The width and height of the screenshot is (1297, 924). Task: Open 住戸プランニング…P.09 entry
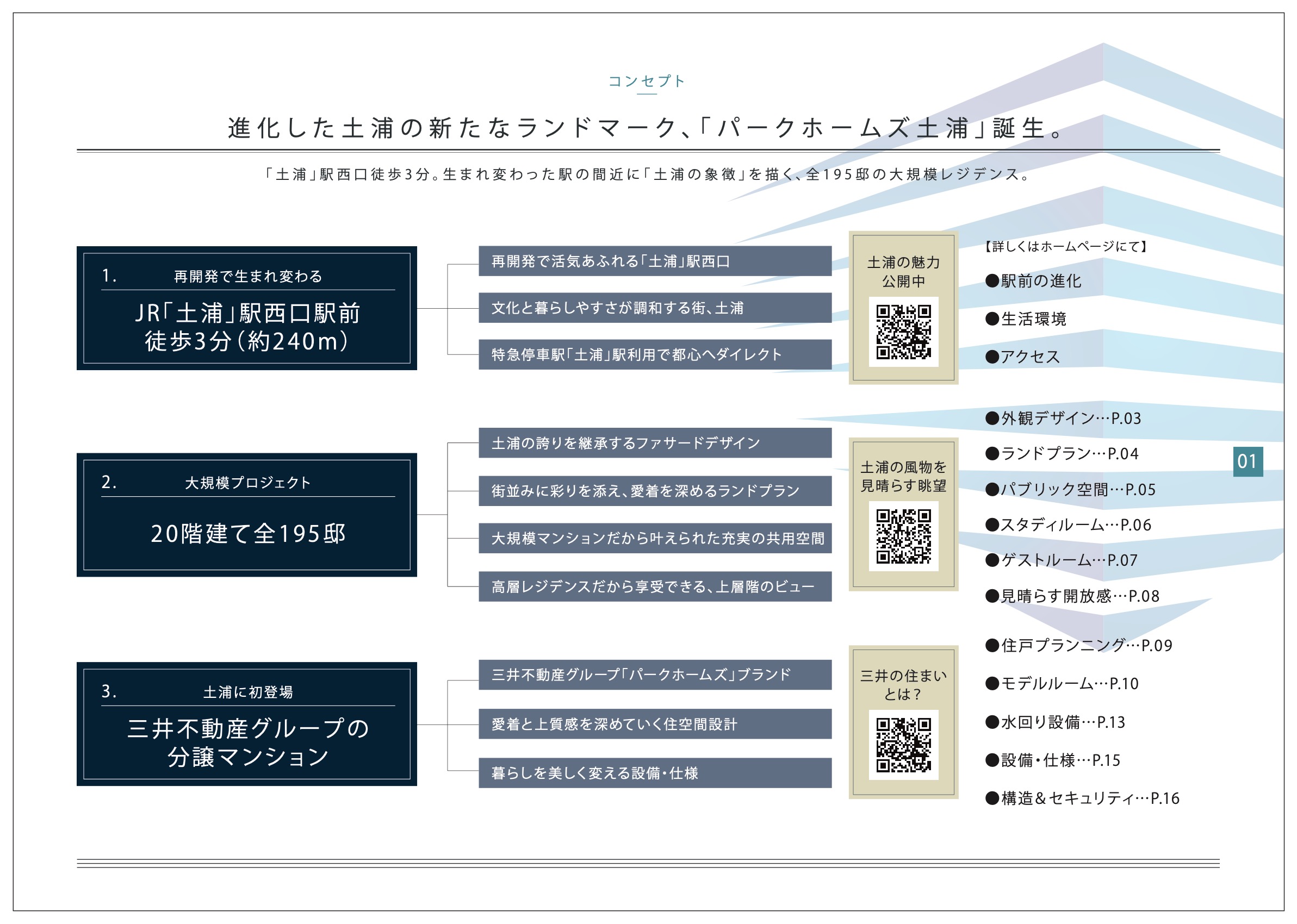[1079, 645]
